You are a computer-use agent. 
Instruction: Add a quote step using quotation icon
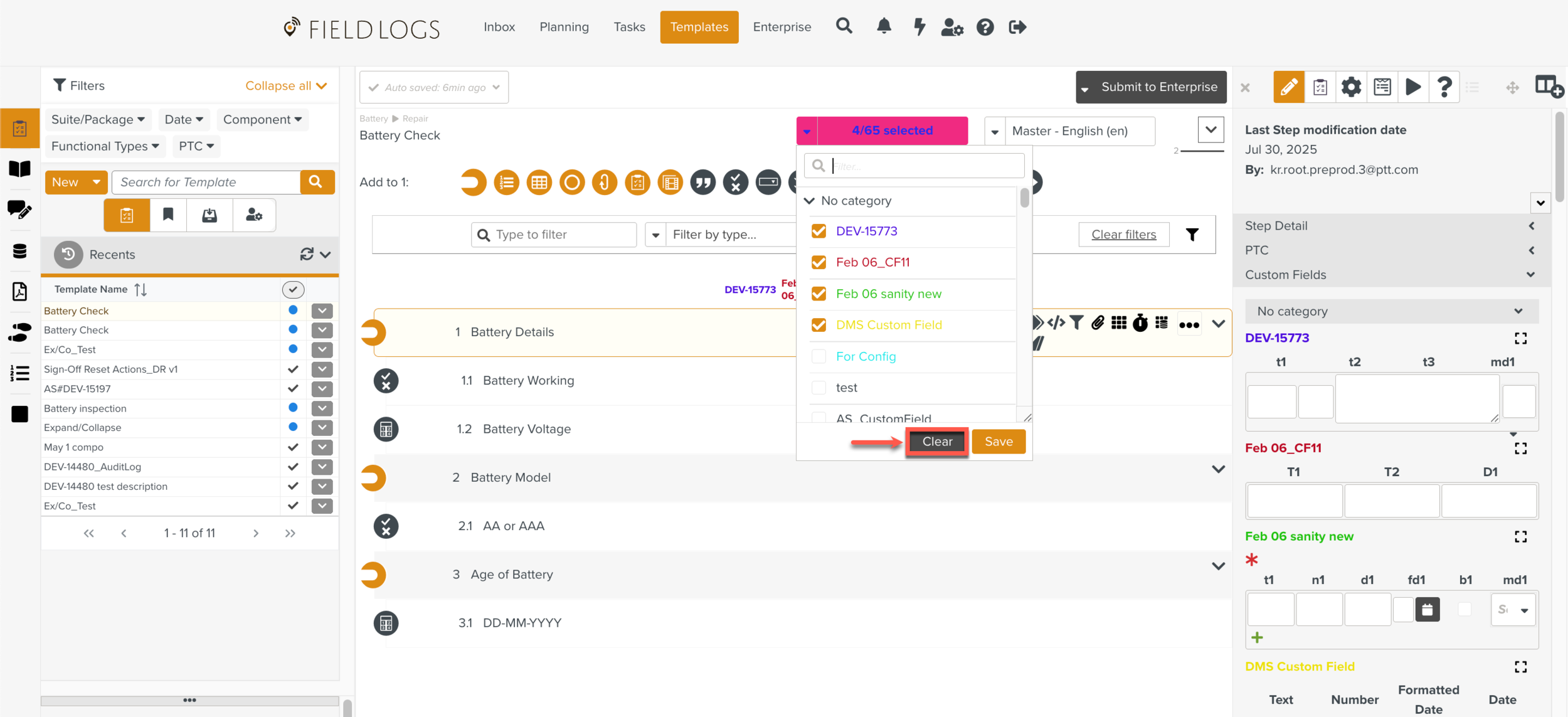[x=702, y=183]
